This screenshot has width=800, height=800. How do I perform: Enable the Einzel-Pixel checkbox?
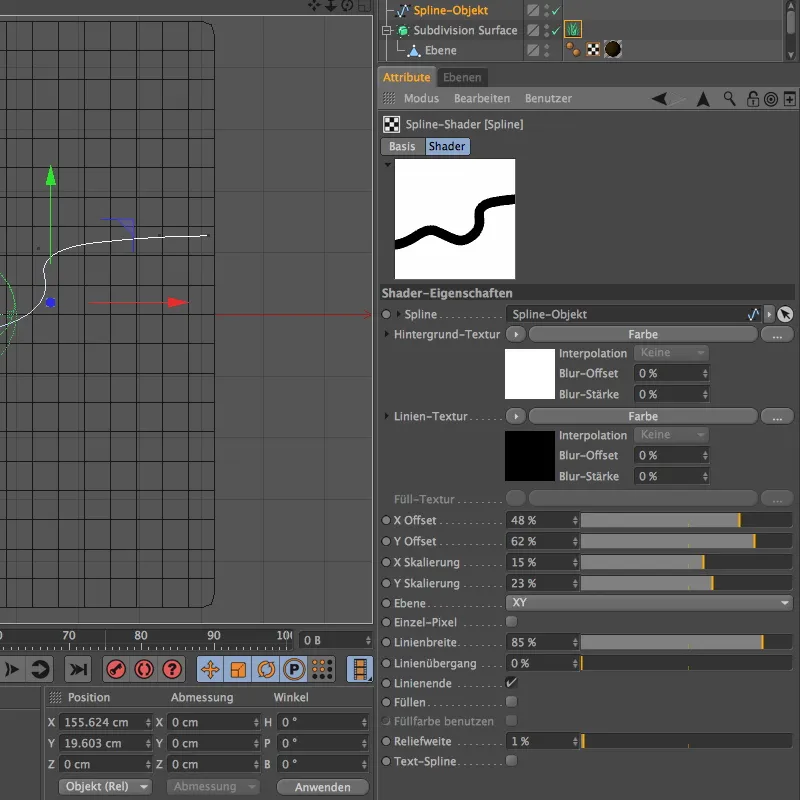tap(512, 622)
